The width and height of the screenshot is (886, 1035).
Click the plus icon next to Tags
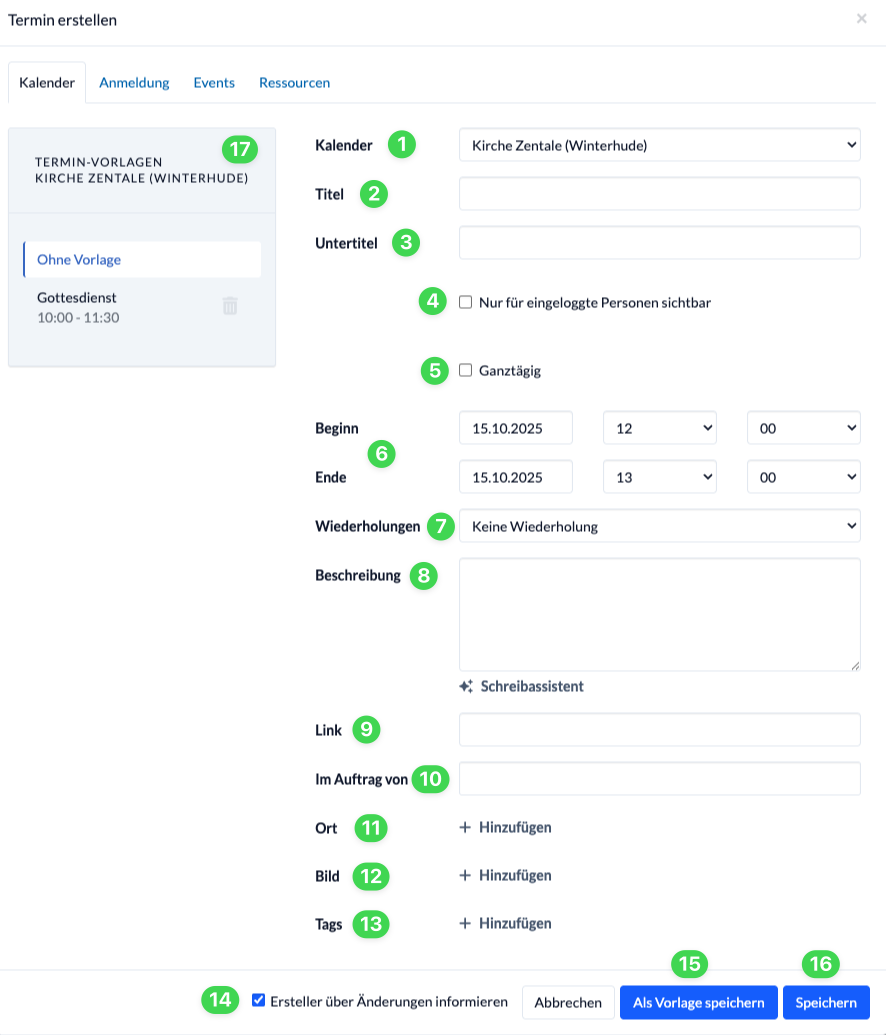[x=465, y=923]
